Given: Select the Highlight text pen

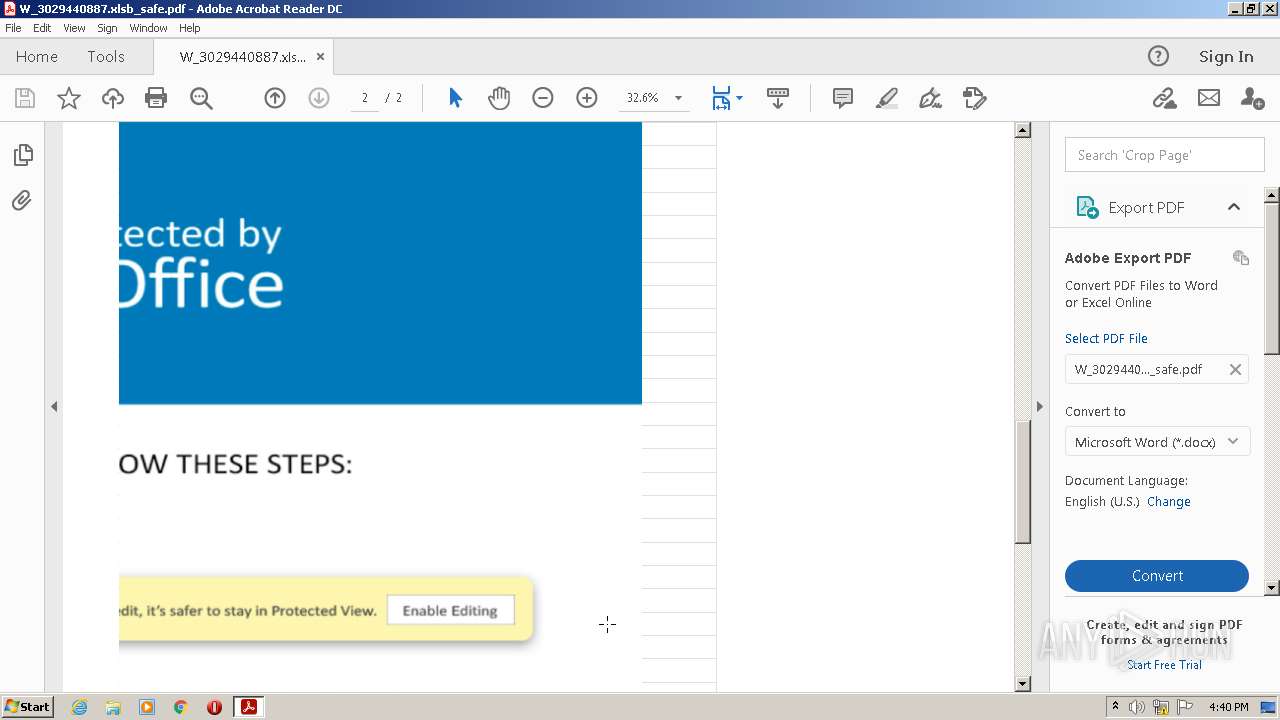Looking at the screenshot, I should 887,98.
